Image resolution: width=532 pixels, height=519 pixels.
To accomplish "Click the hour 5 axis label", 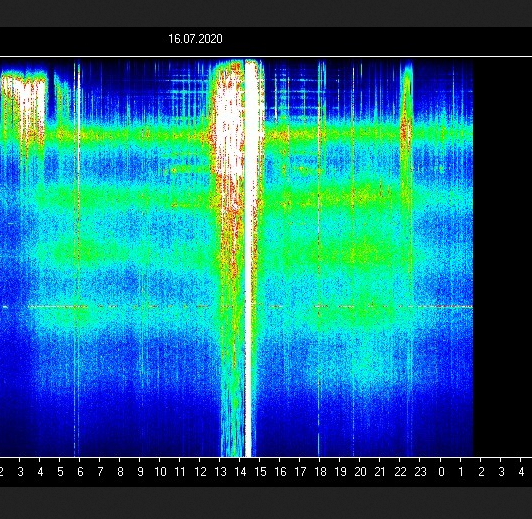I will click(x=60, y=472).
